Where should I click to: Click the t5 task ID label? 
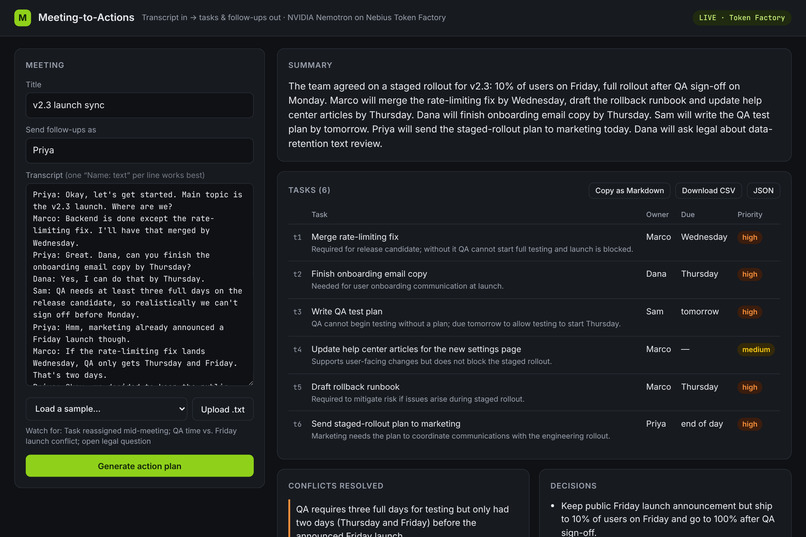click(297, 387)
